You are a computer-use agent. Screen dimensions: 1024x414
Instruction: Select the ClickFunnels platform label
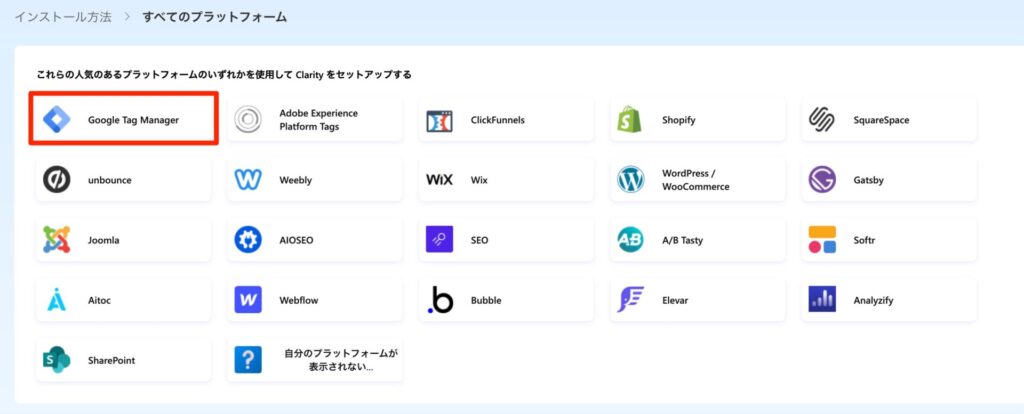[498, 120]
